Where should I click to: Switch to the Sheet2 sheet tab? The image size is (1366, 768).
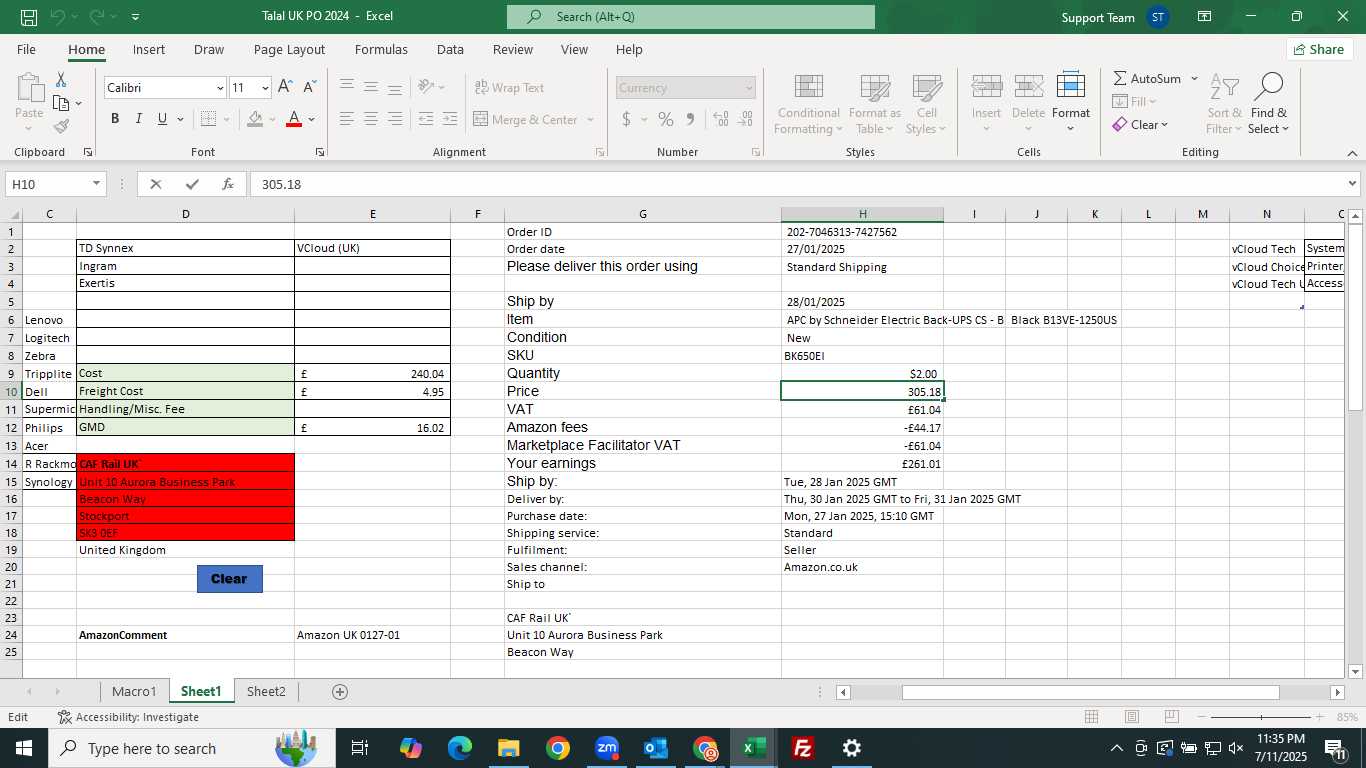coord(266,691)
